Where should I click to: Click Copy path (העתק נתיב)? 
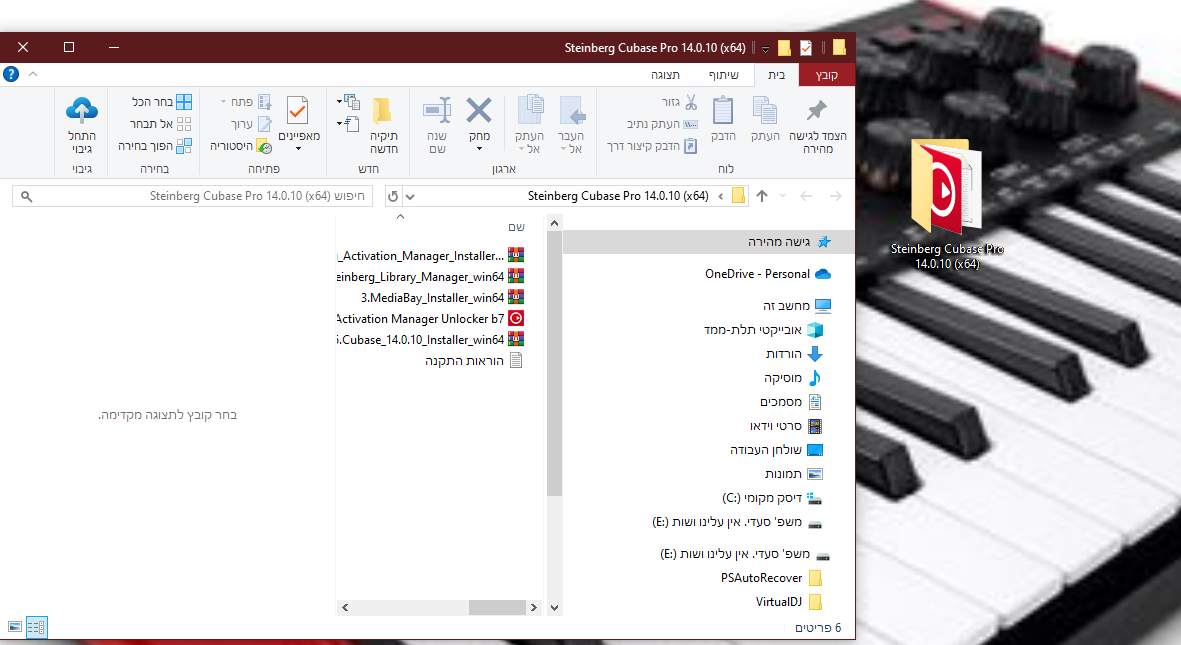(x=662, y=124)
